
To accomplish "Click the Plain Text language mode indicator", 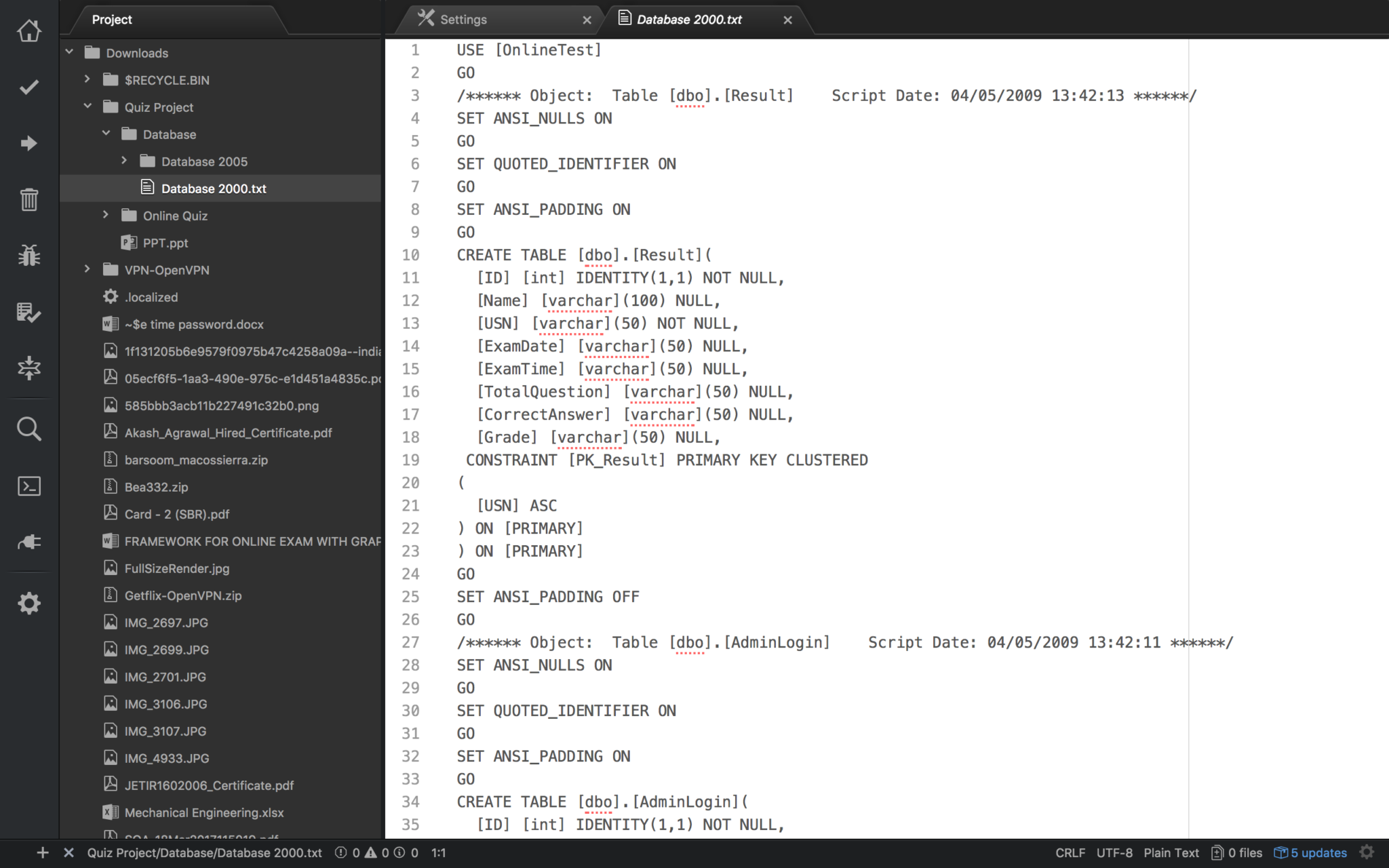I will [1170, 852].
